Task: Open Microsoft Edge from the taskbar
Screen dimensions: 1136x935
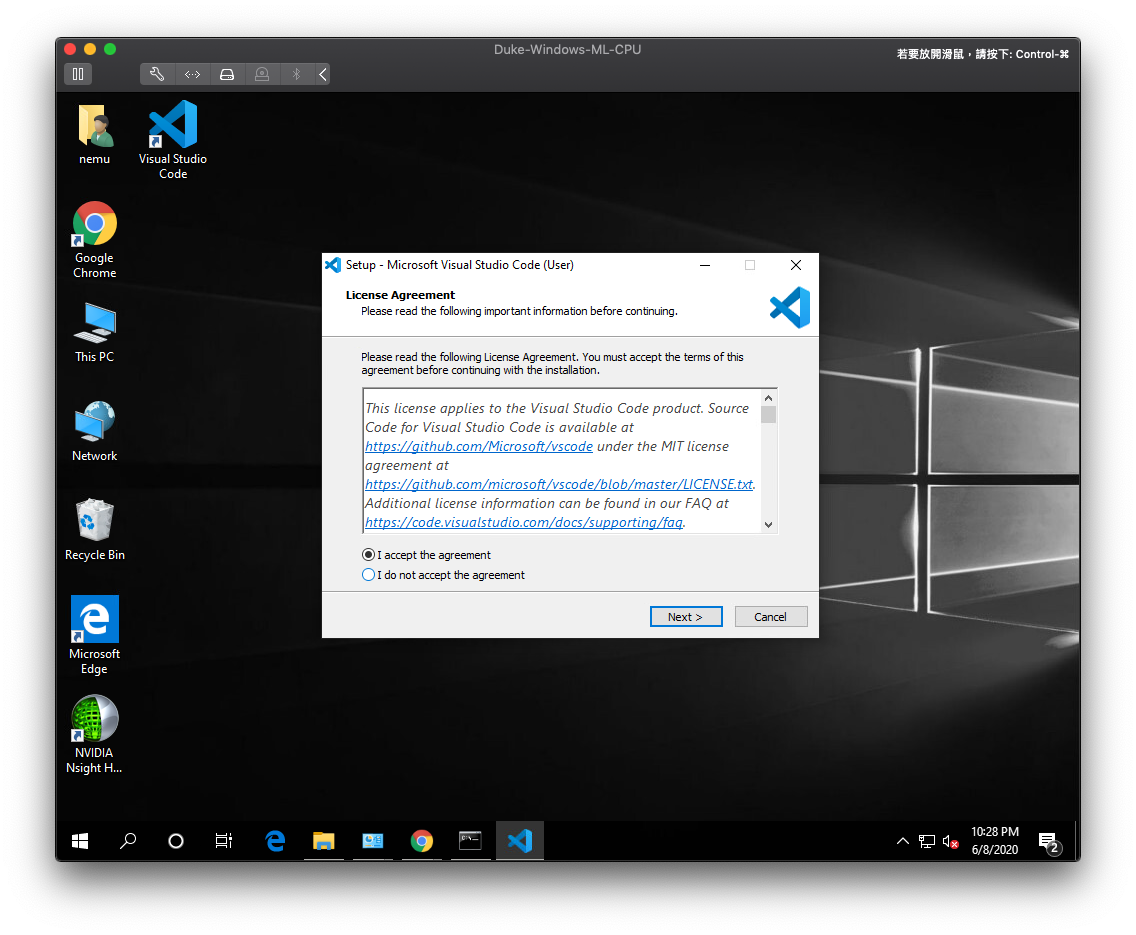Action: [275, 840]
